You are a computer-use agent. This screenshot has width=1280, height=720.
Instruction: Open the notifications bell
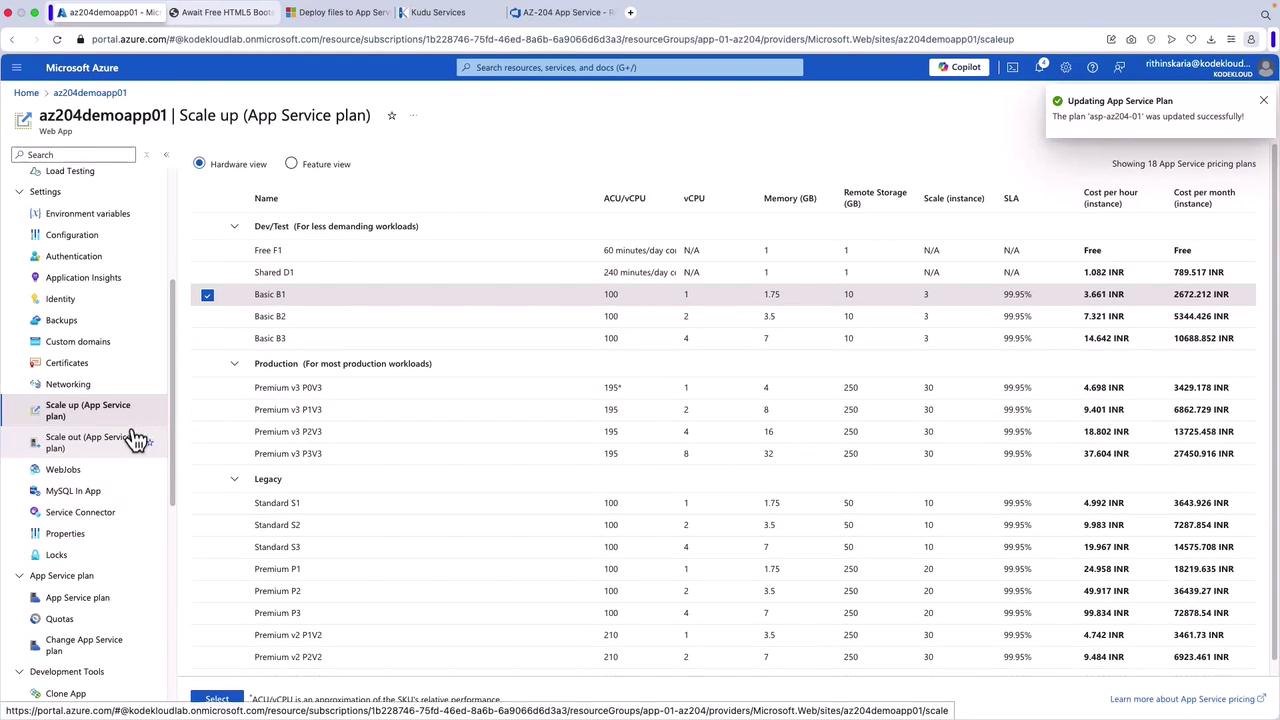pos(1040,67)
